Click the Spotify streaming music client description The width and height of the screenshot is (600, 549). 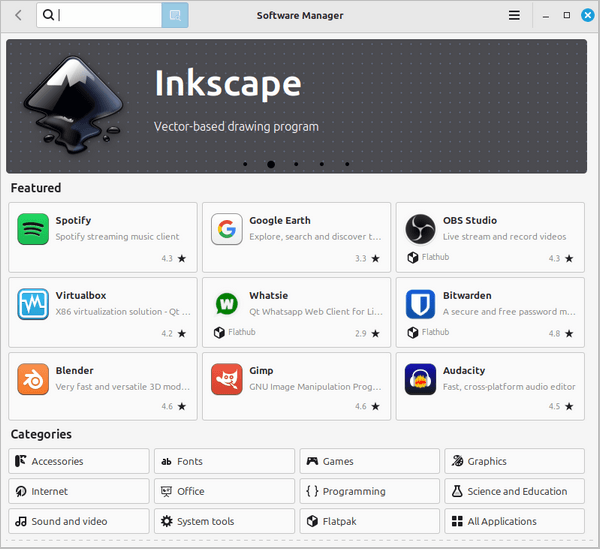[117, 236]
